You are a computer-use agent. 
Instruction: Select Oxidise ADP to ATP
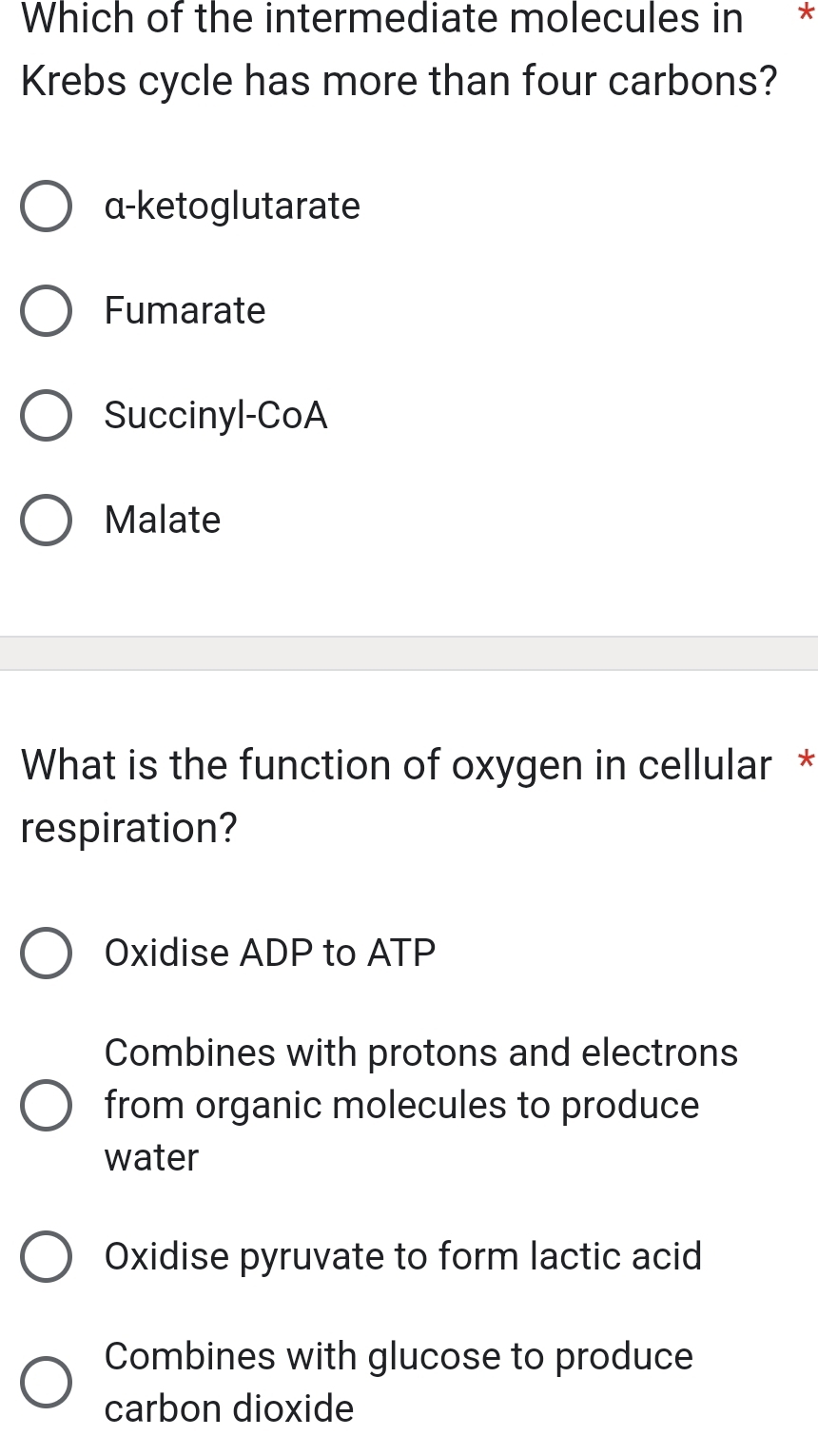point(45,953)
